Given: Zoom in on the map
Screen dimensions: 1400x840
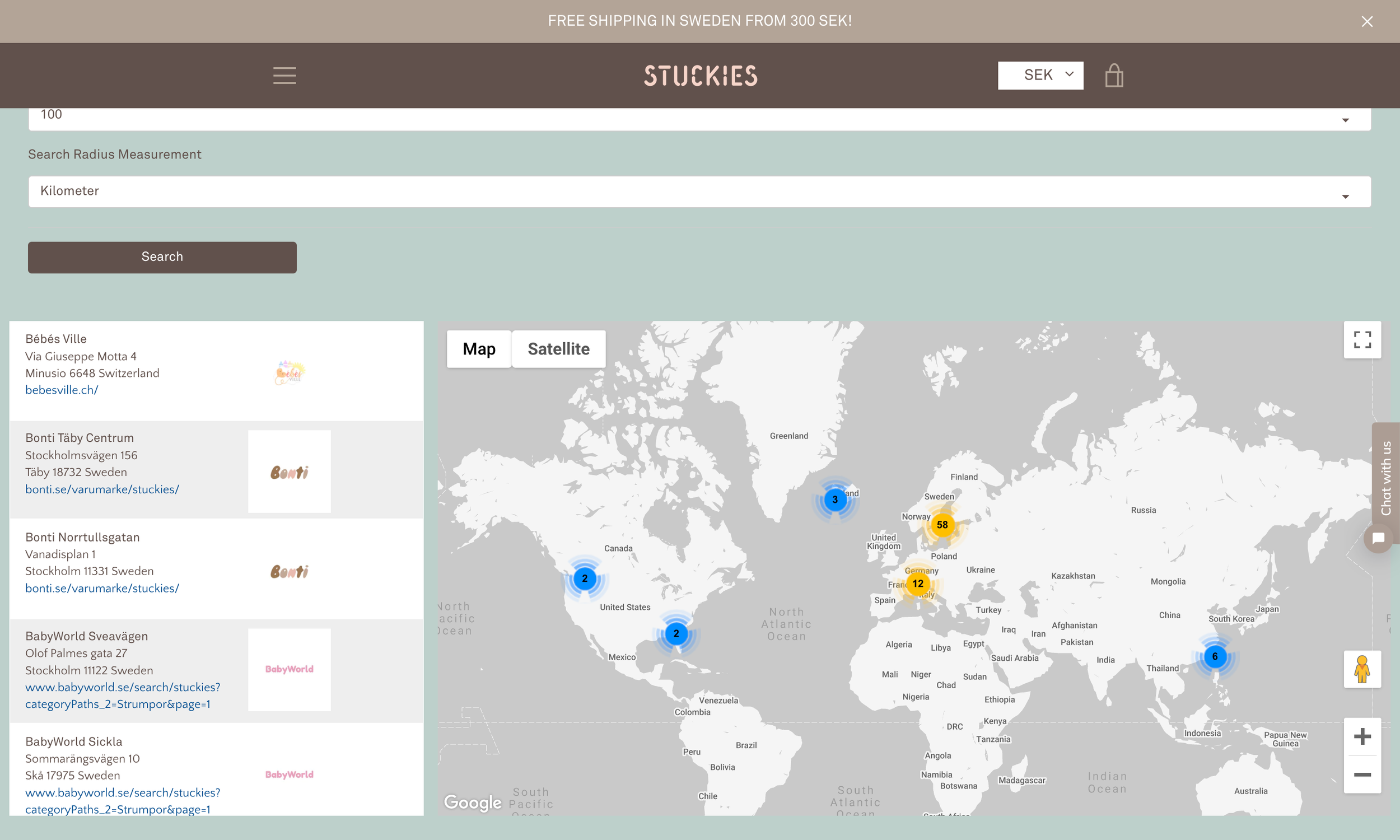Looking at the screenshot, I should click(x=1361, y=736).
